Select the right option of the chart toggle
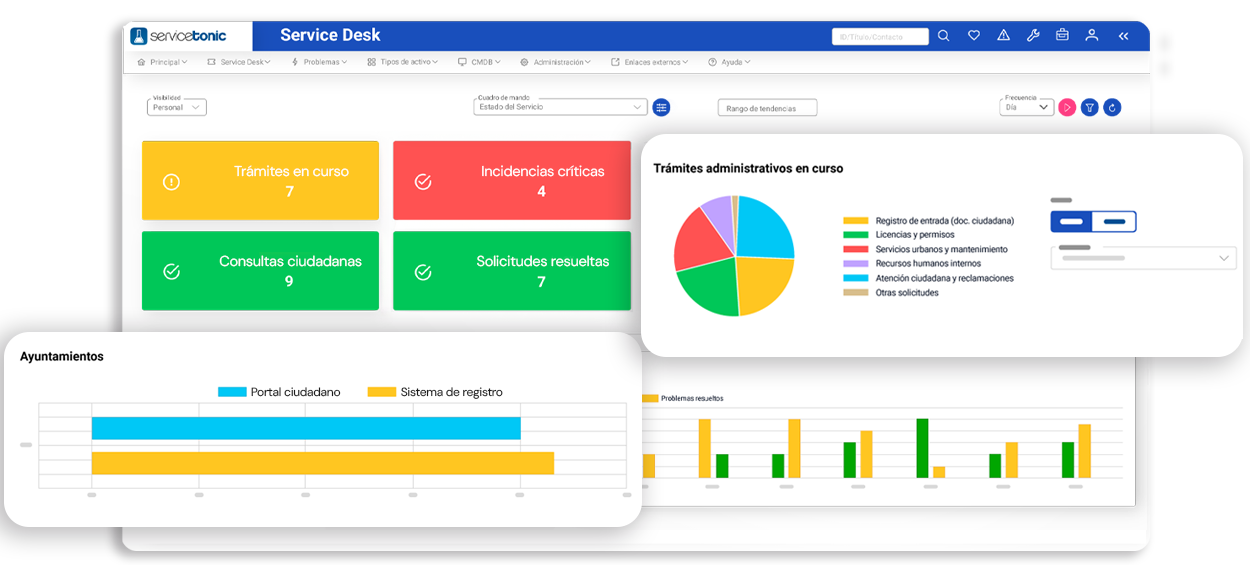 [1114, 222]
